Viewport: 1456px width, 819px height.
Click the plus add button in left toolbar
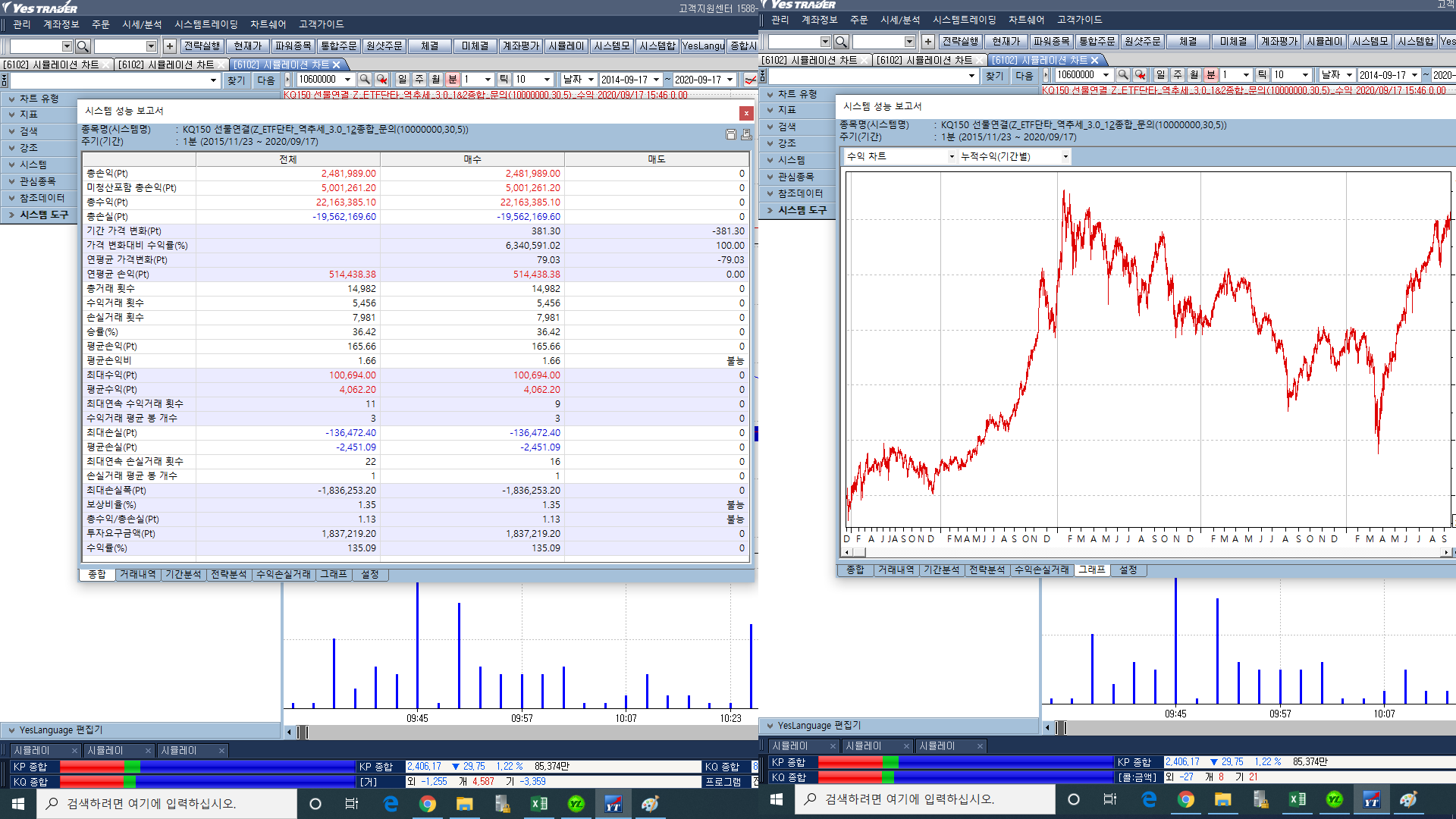(x=170, y=46)
